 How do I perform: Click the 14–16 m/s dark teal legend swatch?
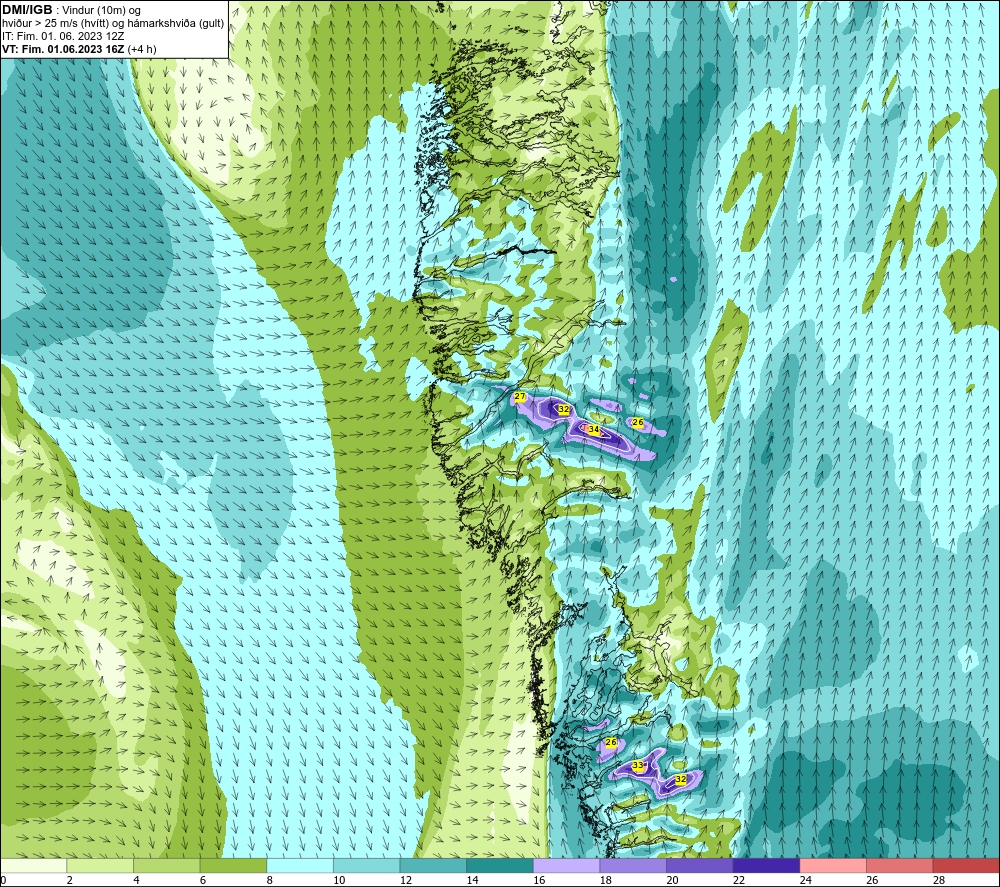click(x=500, y=865)
